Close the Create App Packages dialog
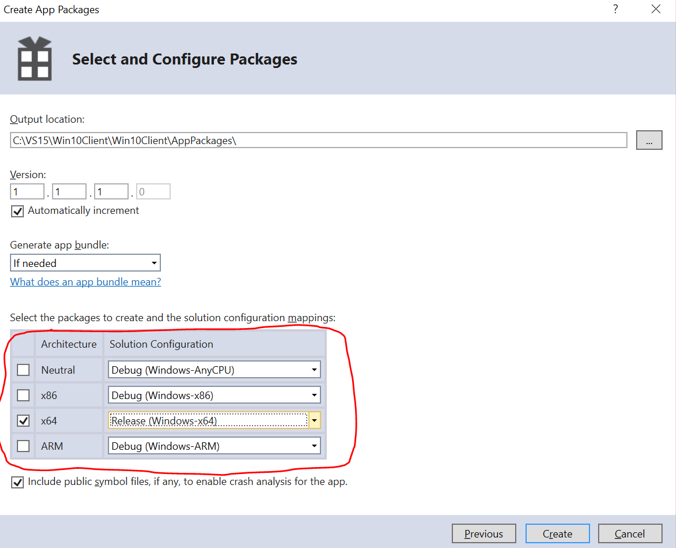Viewport: 676px width, 548px height. point(655,9)
